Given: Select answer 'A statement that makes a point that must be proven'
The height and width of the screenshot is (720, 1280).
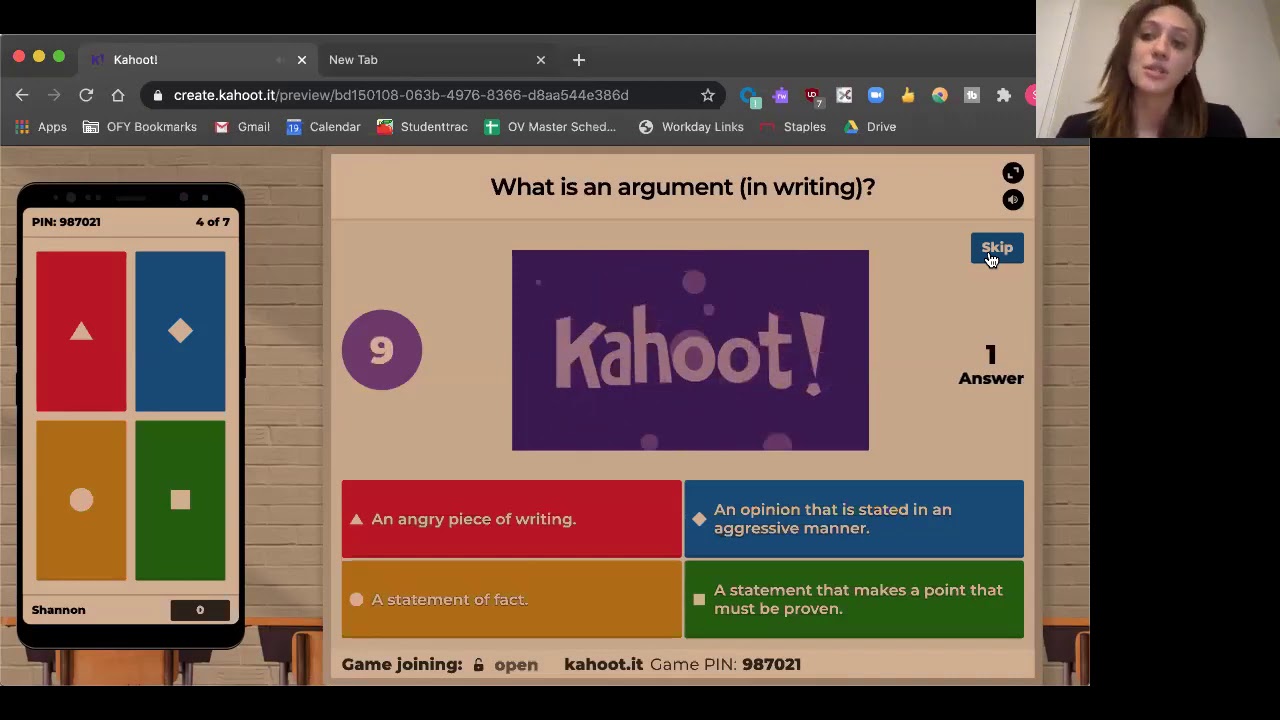Looking at the screenshot, I should pos(854,599).
